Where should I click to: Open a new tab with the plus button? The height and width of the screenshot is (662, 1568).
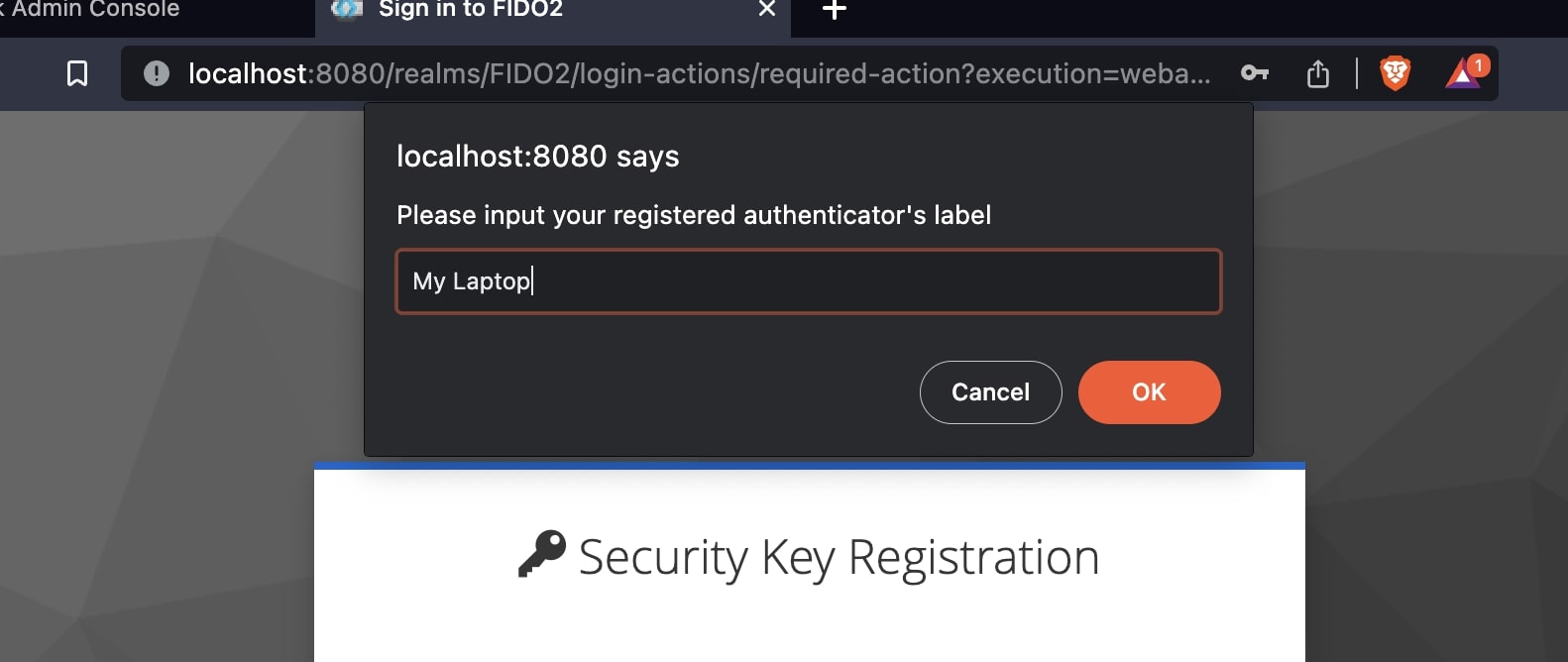835,10
